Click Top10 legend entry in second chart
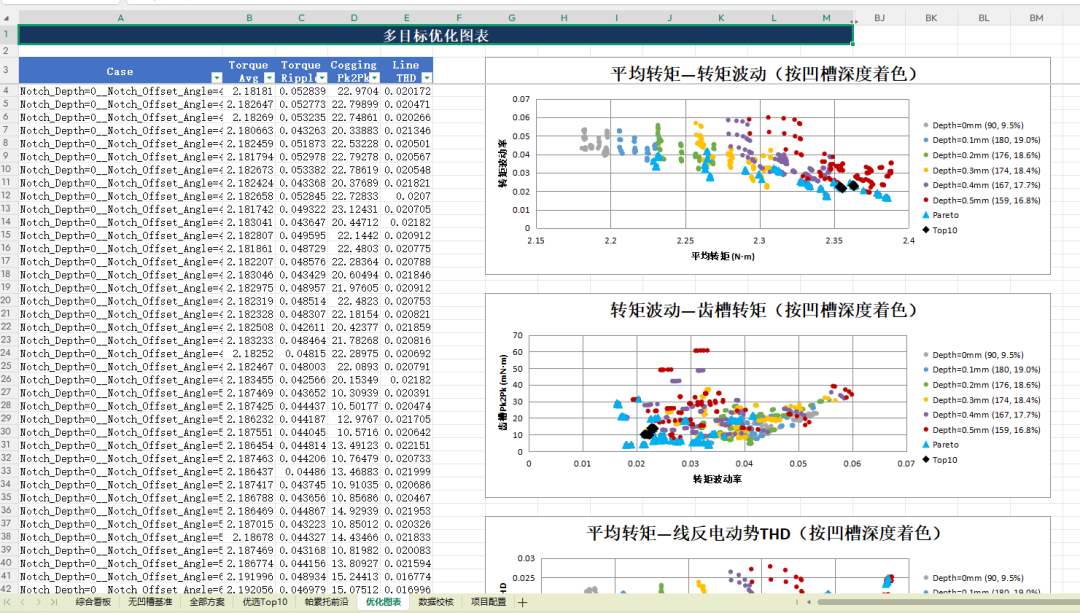Viewport: 1080px width, 613px height. (x=939, y=460)
